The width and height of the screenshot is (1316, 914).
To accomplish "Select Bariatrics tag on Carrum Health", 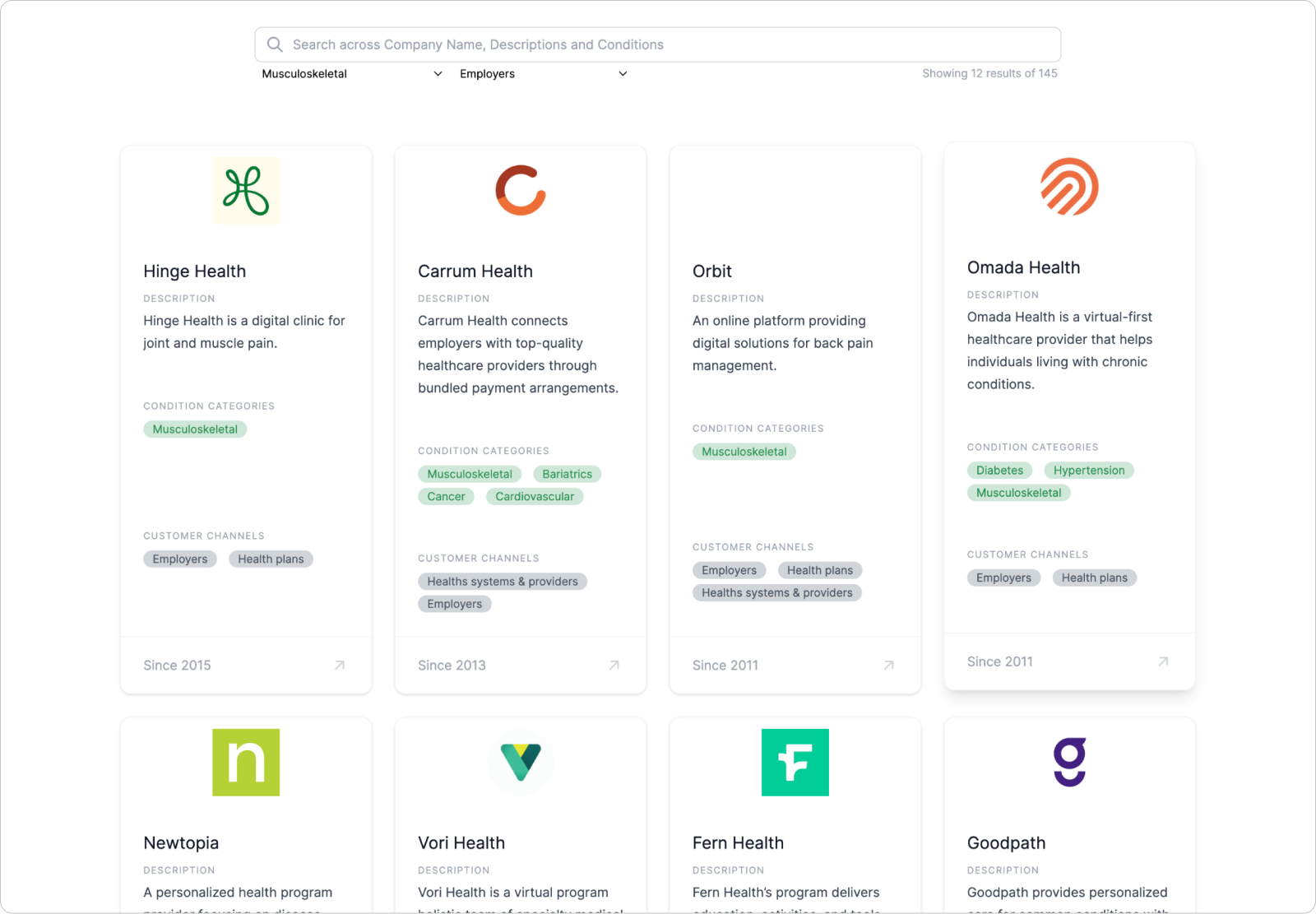I will point(568,474).
